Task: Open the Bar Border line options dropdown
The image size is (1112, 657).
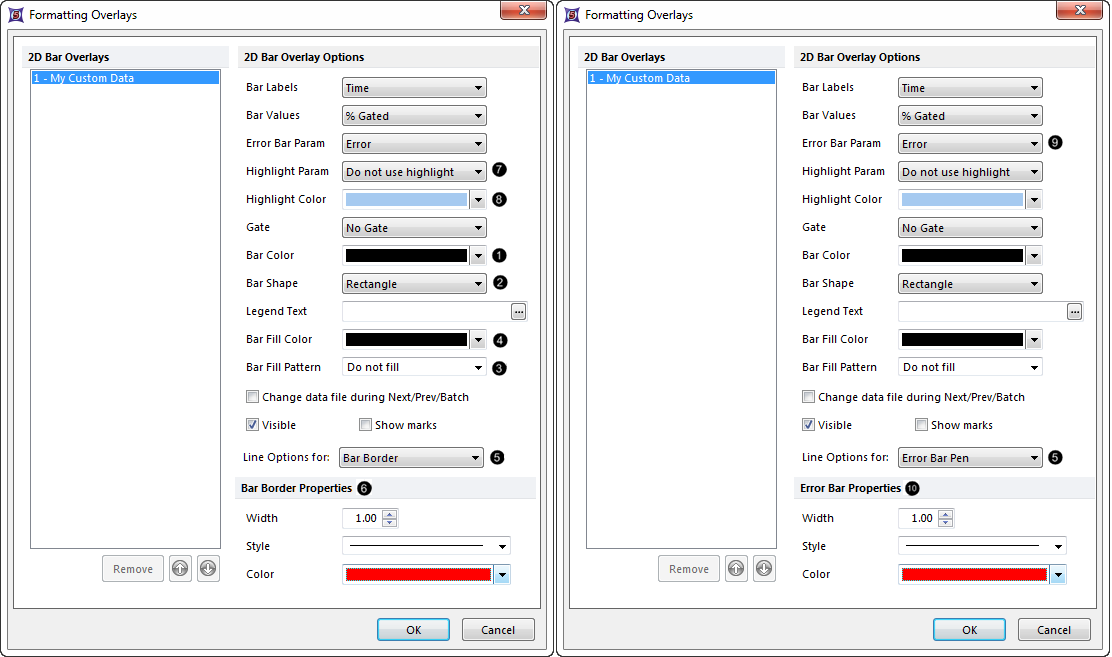Action: click(411, 458)
